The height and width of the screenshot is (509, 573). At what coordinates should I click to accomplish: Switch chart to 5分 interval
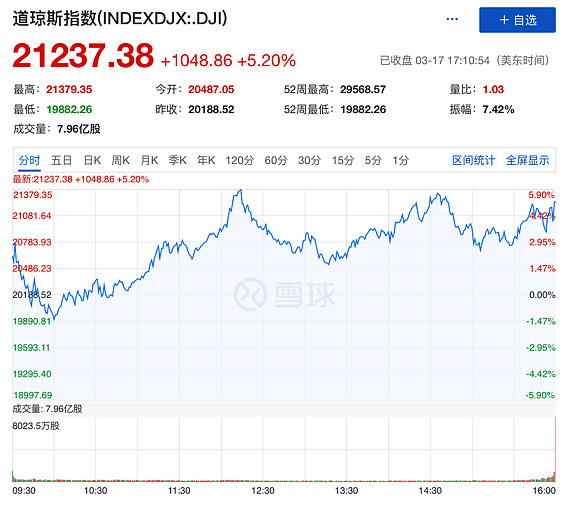[x=373, y=160]
